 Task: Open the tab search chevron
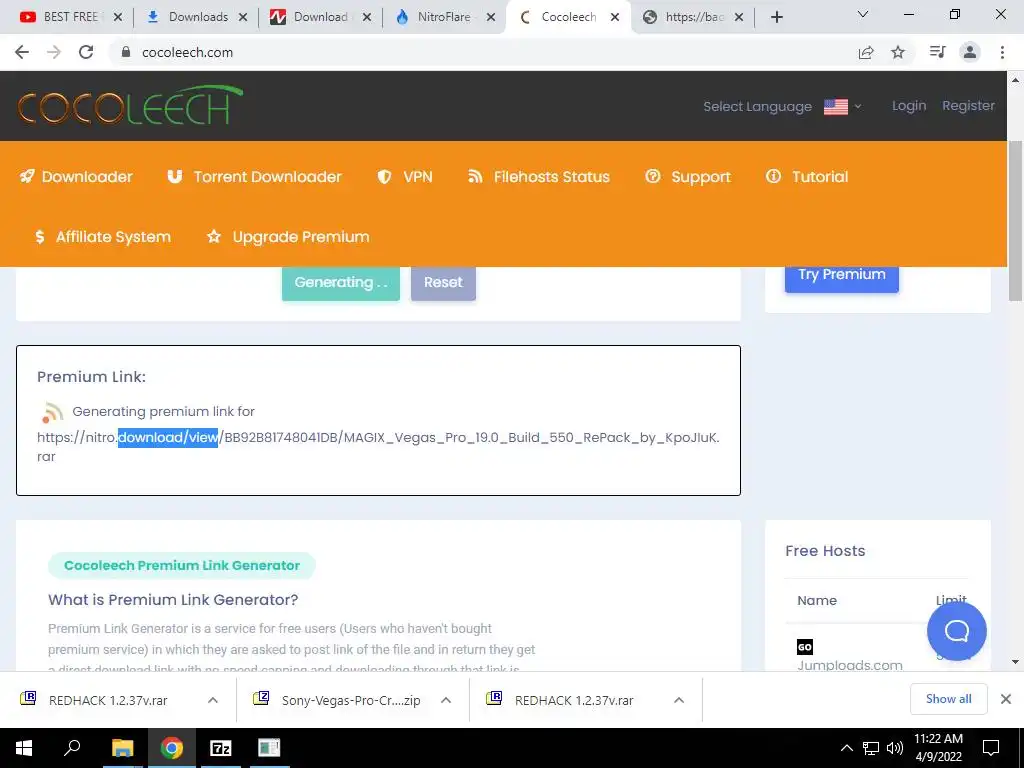[x=863, y=14]
